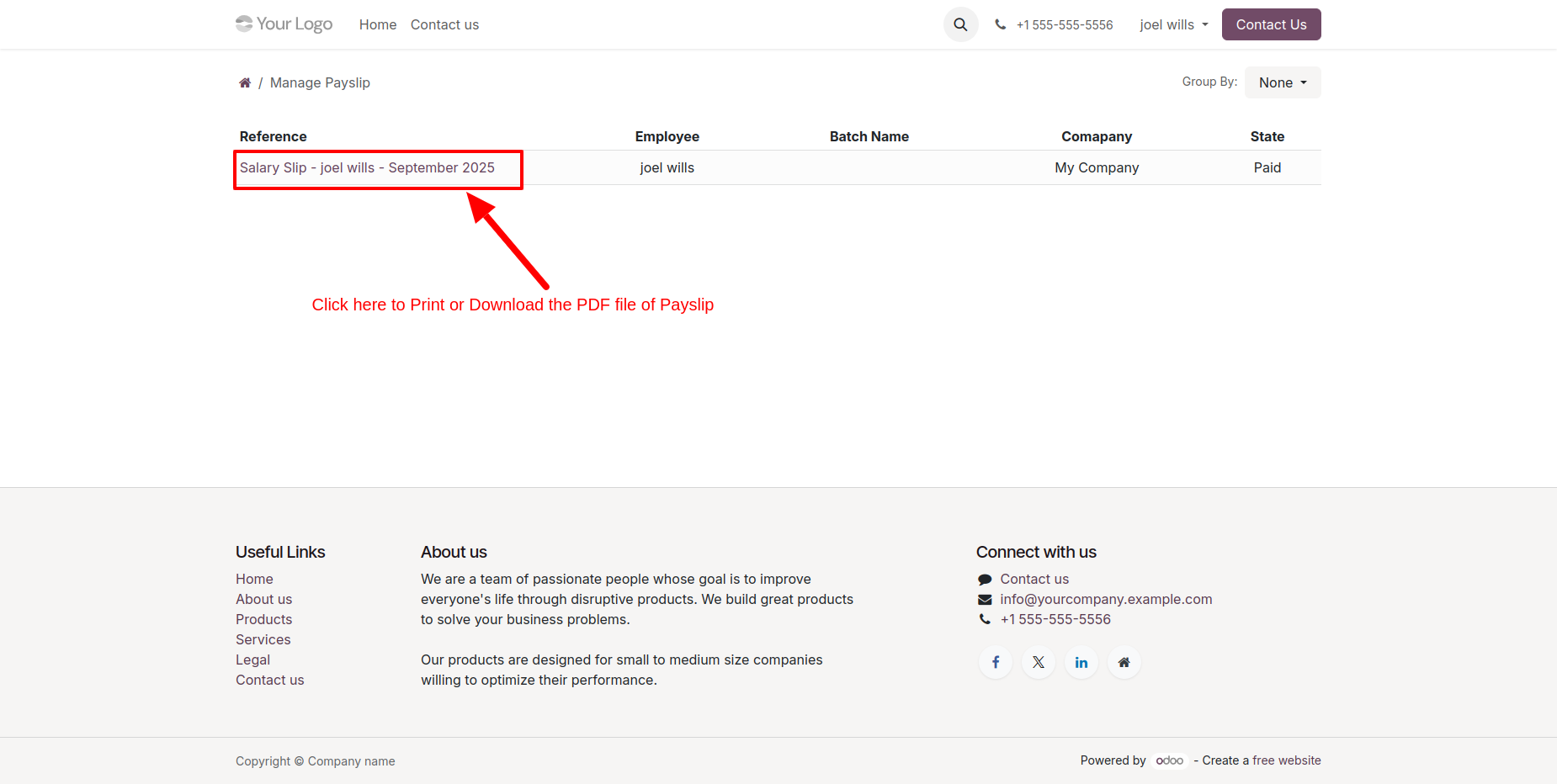Open the Facebook social icon
This screenshot has width=1557, height=784.
(996, 662)
